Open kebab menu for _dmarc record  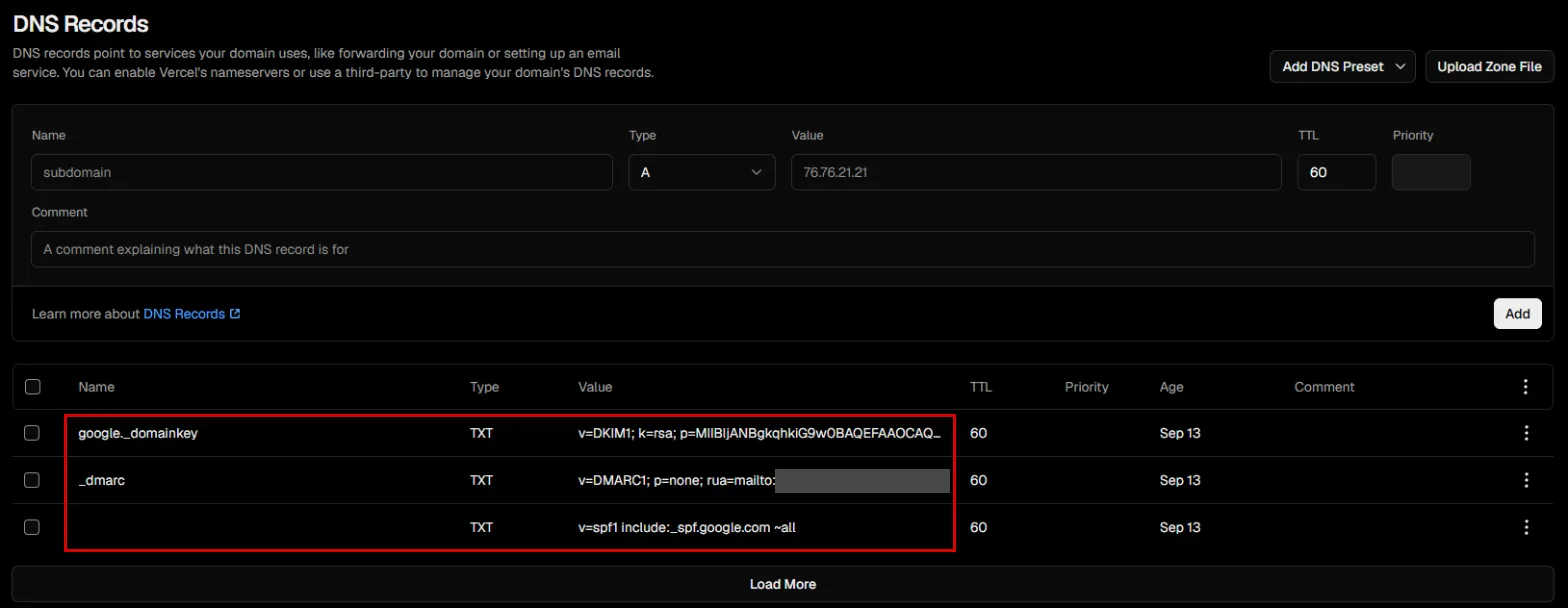[x=1526, y=480]
